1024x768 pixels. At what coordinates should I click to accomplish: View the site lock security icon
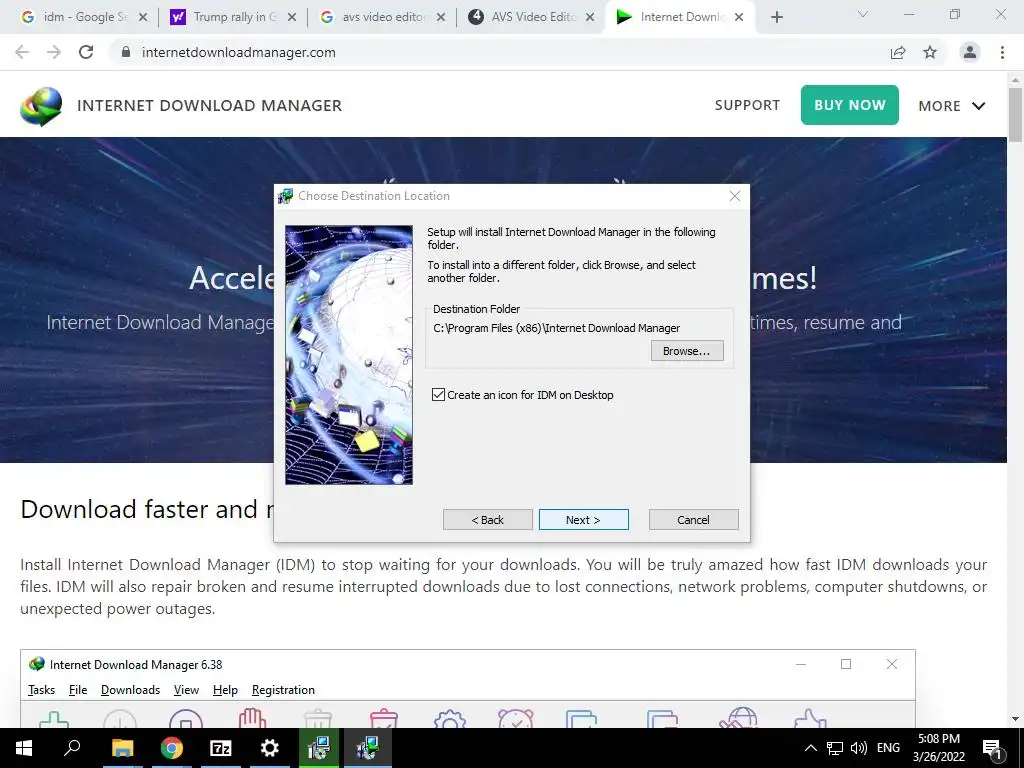coord(126,52)
